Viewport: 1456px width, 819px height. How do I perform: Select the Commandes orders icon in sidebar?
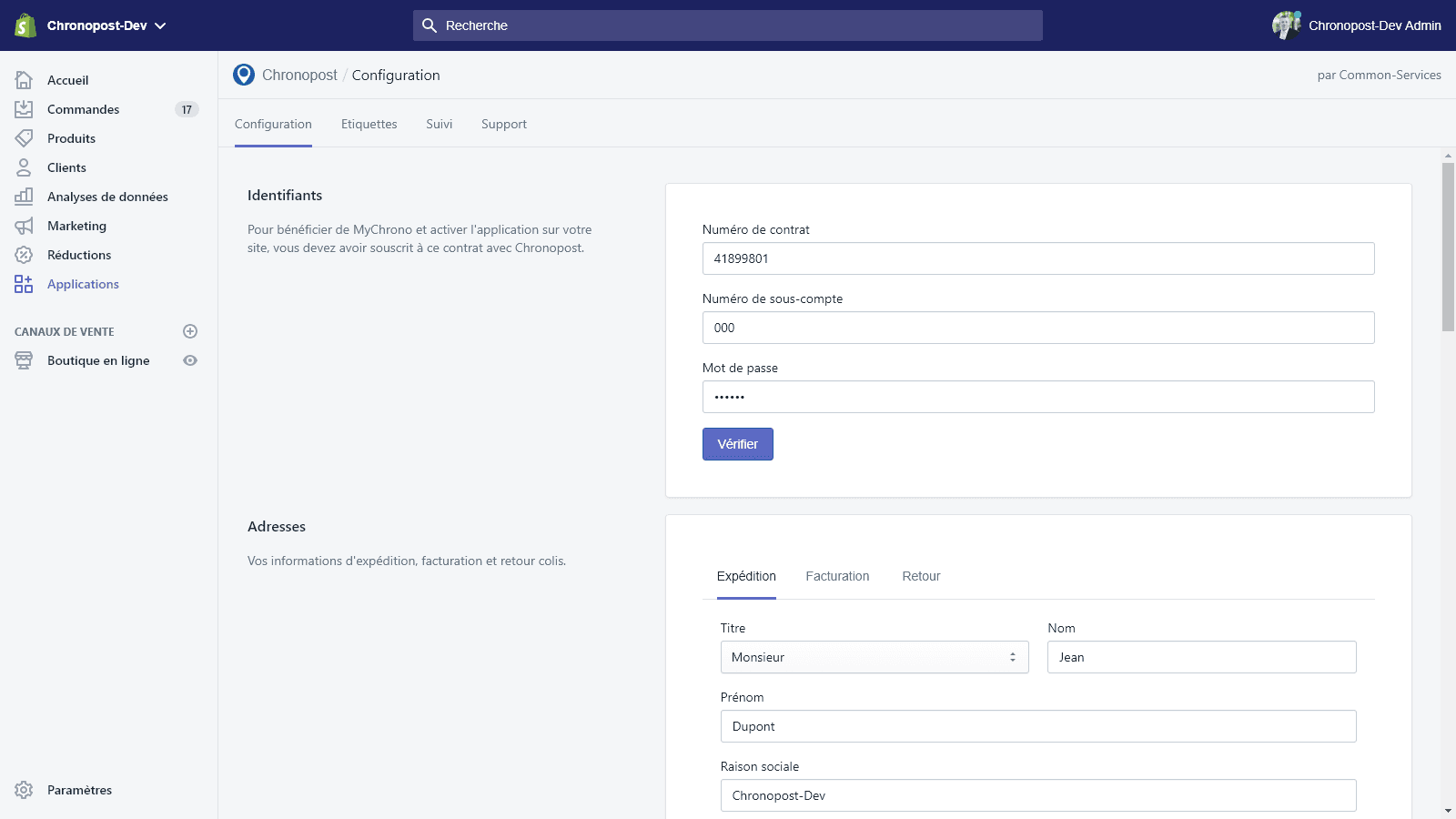click(x=24, y=109)
